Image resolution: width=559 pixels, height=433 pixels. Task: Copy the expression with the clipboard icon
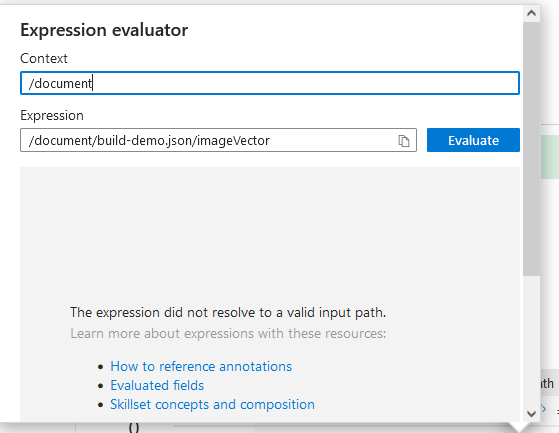[404, 141]
